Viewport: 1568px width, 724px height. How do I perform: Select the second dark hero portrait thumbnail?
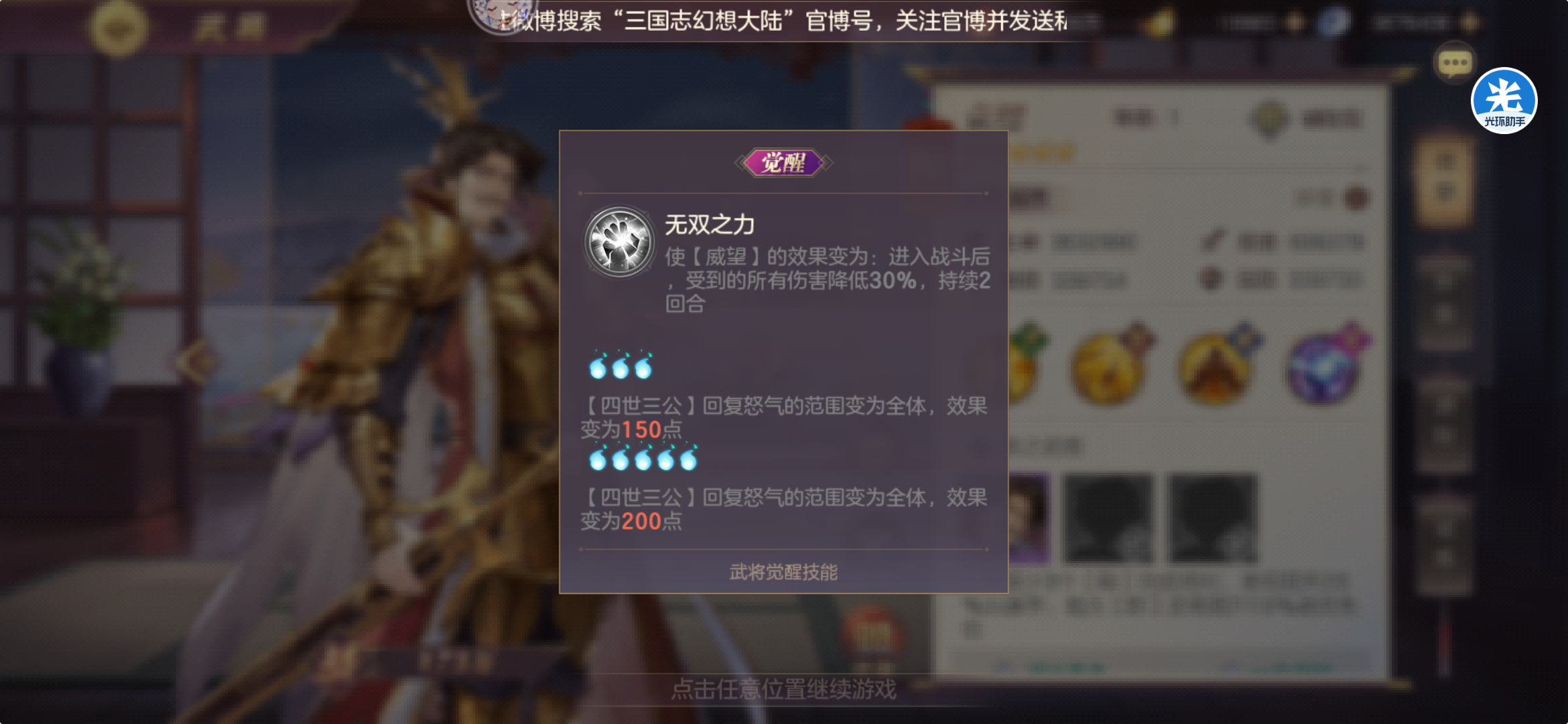click(x=1212, y=518)
